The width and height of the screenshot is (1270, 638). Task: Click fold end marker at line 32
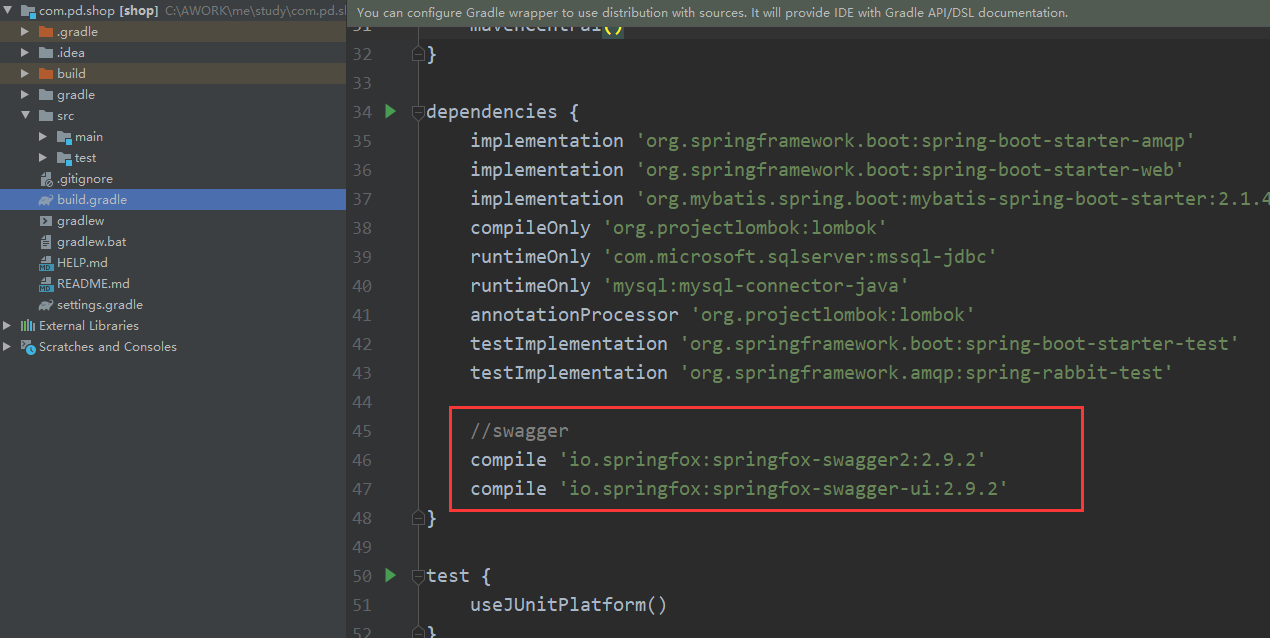[418, 54]
